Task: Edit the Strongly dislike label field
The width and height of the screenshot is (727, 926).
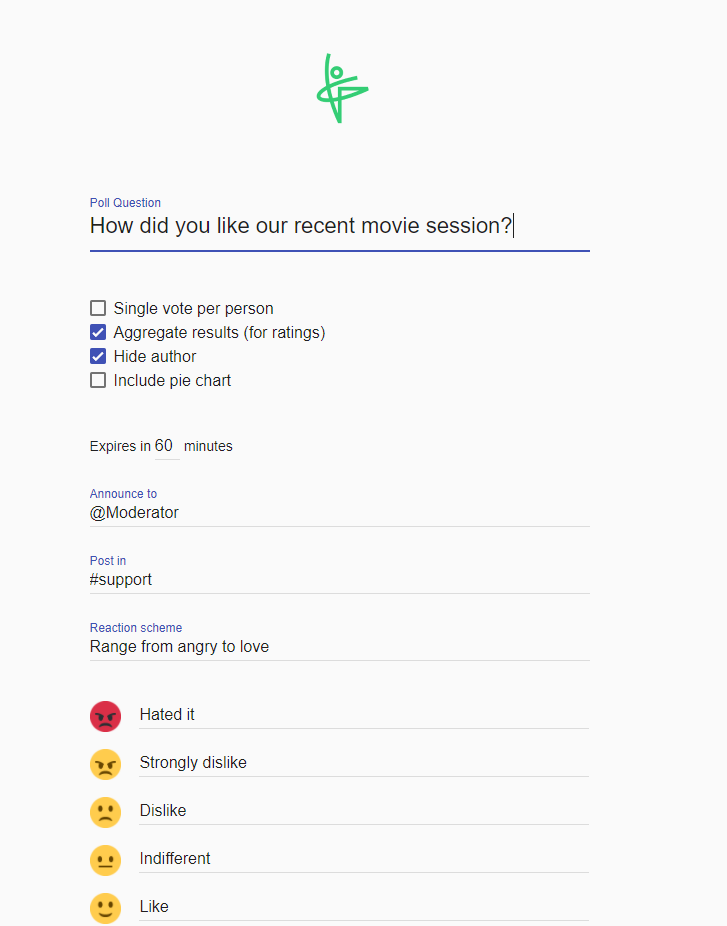Action: [363, 763]
